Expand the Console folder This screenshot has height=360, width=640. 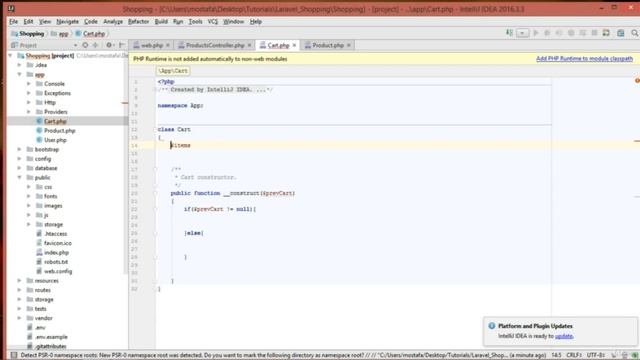(29, 84)
